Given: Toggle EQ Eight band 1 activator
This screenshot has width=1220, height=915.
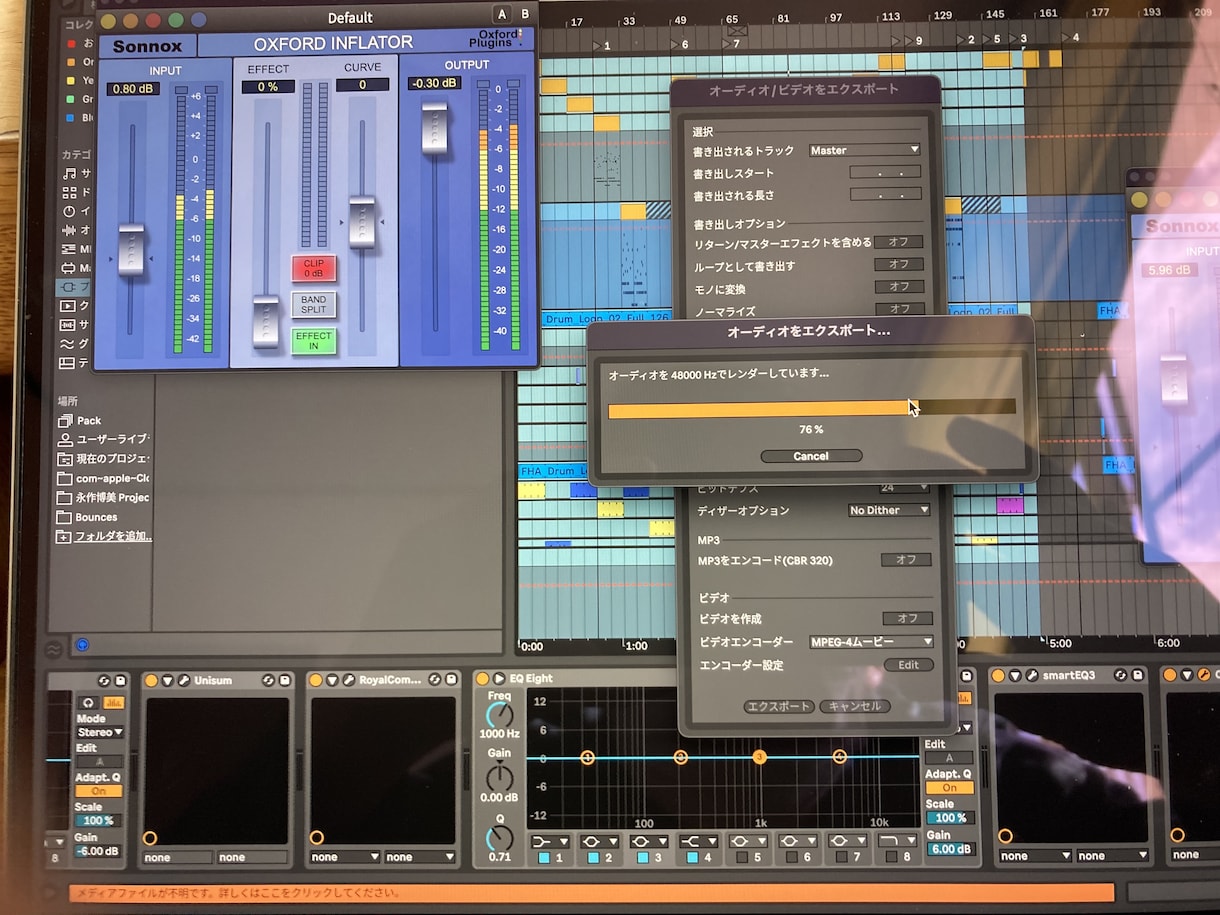Looking at the screenshot, I should [x=543, y=858].
